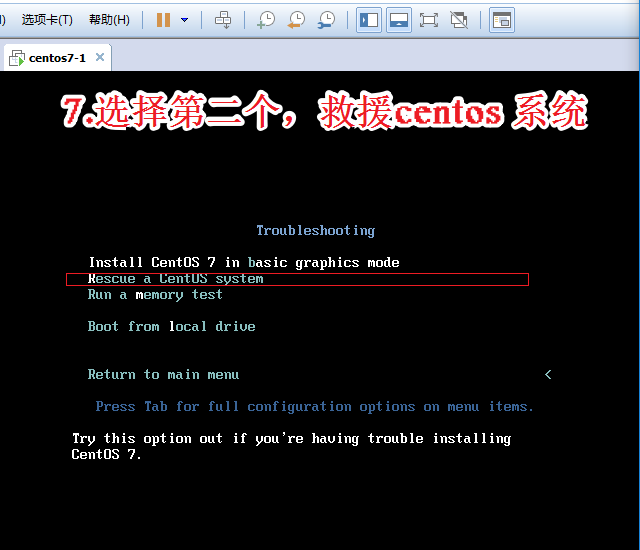Image resolution: width=640 pixels, height=550 pixels.
Task: Switch to the centos7-1 tab
Action: tap(57, 58)
